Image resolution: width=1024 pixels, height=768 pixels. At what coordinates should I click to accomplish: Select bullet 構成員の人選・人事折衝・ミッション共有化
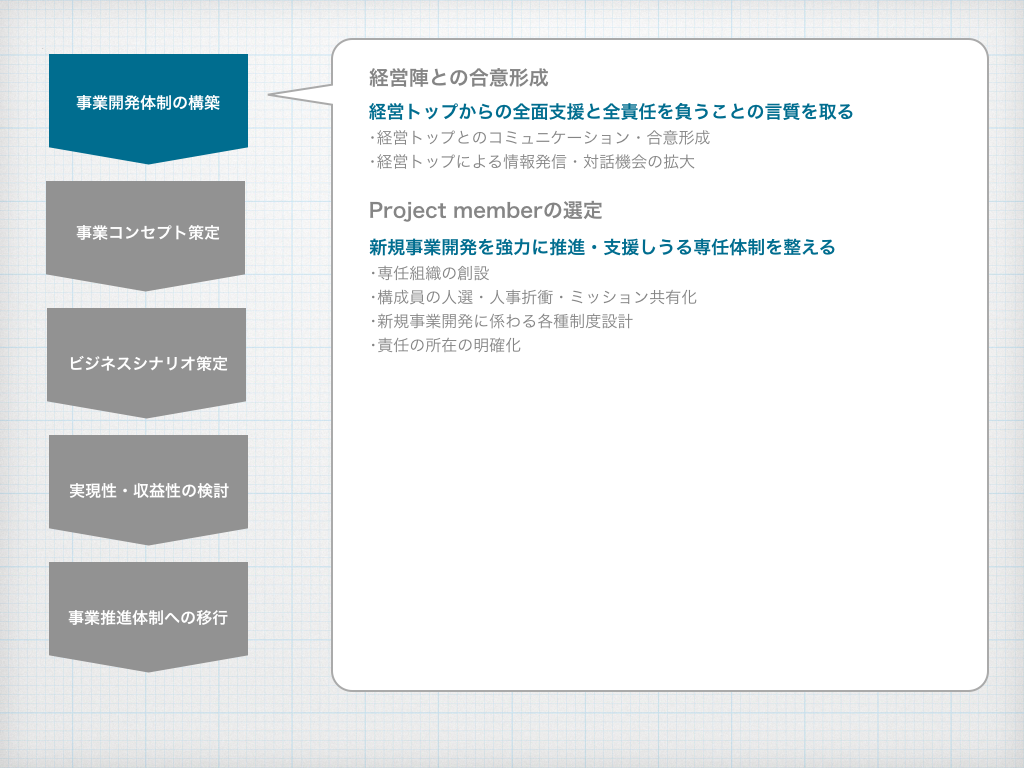tap(533, 297)
